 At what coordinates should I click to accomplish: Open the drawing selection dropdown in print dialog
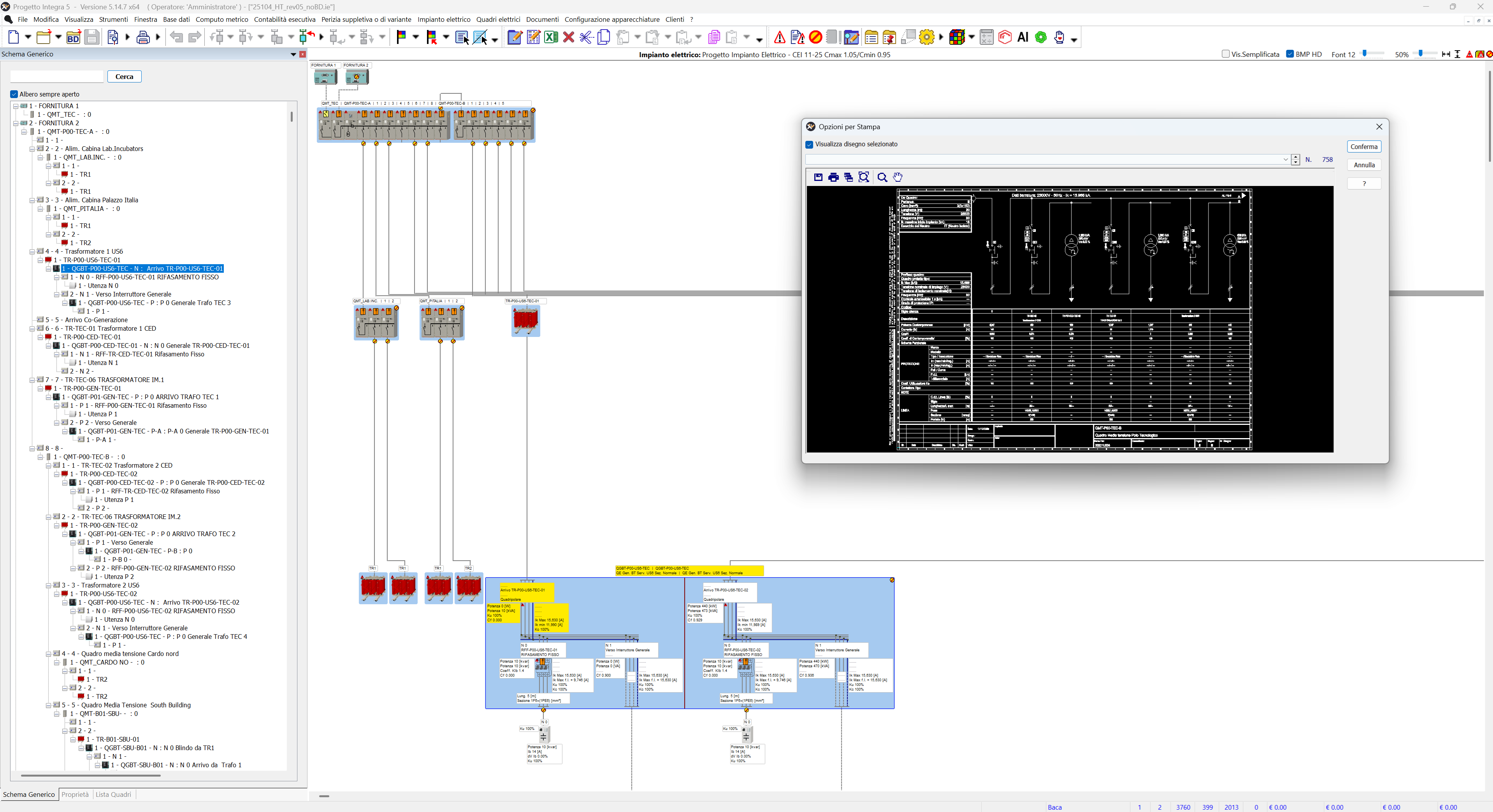pyautogui.click(x=1286, y=160)
